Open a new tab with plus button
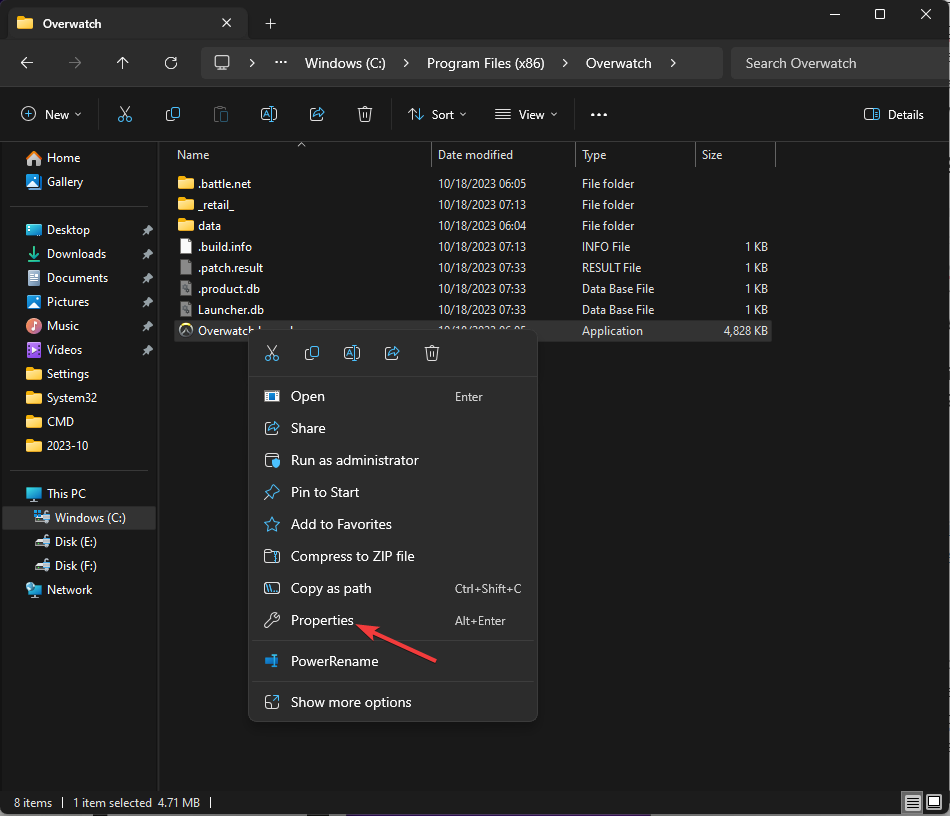Viewport: 950px width, 816px height. 271,24
